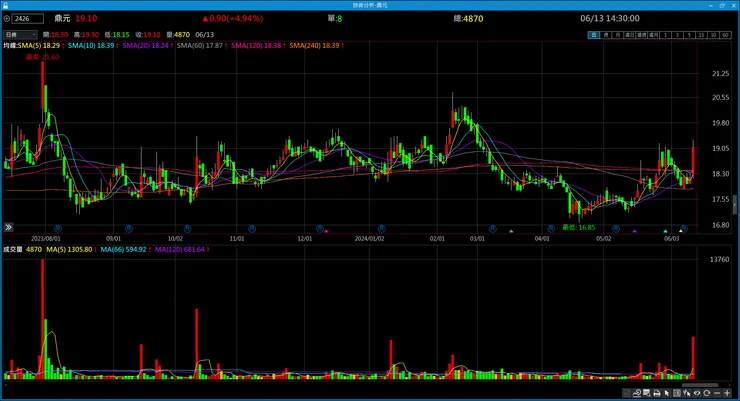
Task: Click the horizontal scrollbar thumb under volume chart
Action: click(700, 385)
